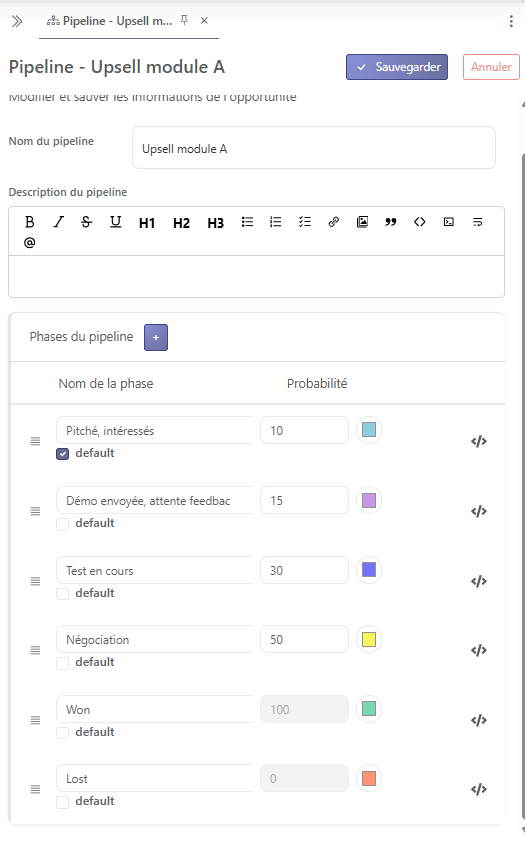
Task: Apply inline code formatting
Action: (419, 222)
